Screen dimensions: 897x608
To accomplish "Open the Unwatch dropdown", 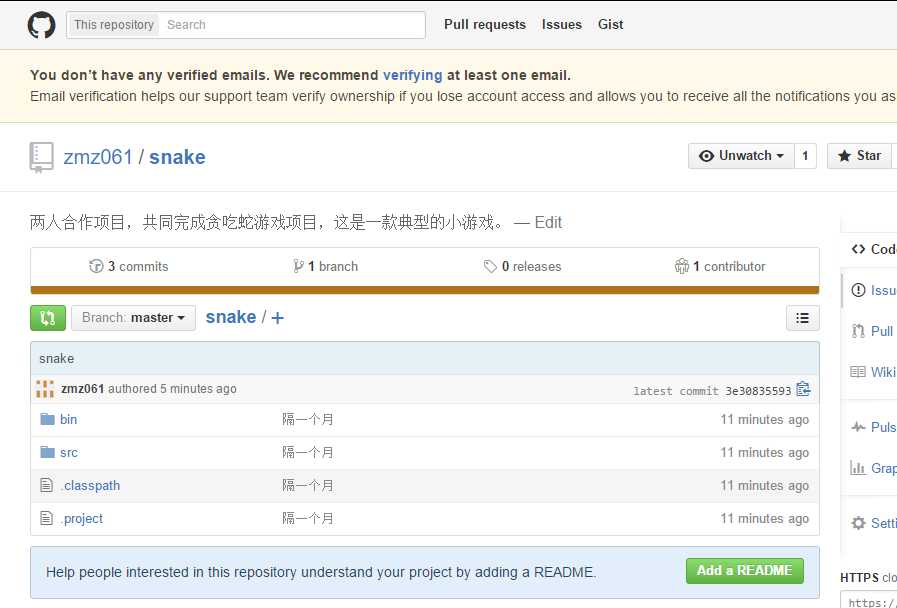I will point(741,156).
